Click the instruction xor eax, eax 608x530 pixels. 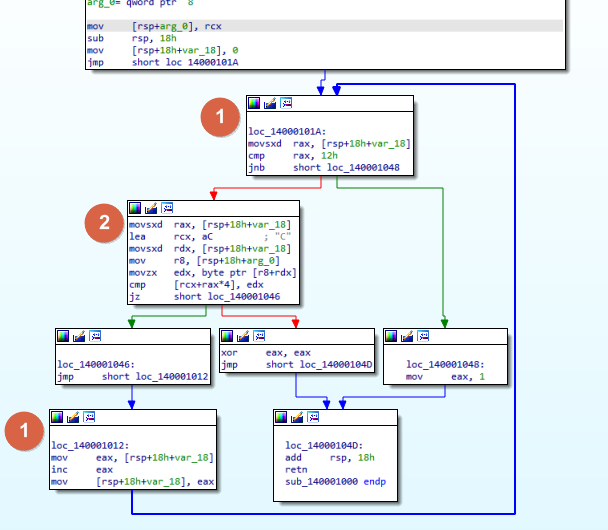[x=266, y=352]
